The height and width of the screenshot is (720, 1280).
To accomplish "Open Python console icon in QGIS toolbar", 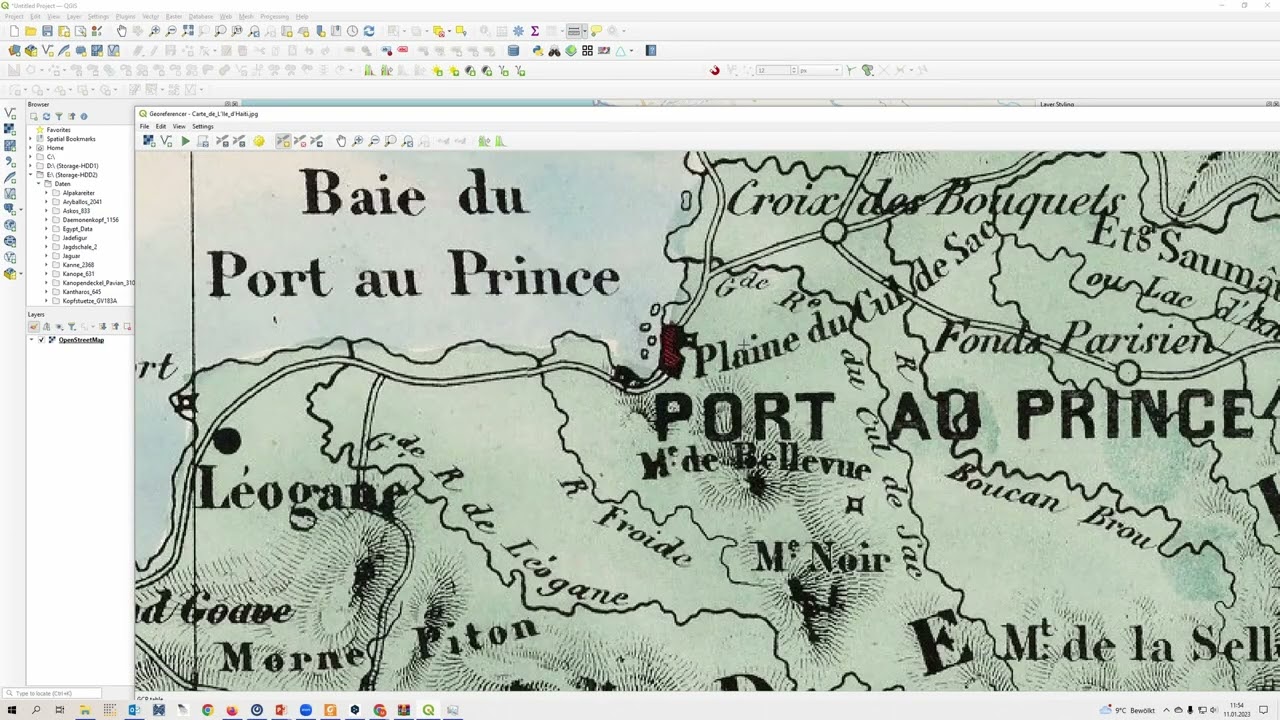I will click(x=537, y=51).
